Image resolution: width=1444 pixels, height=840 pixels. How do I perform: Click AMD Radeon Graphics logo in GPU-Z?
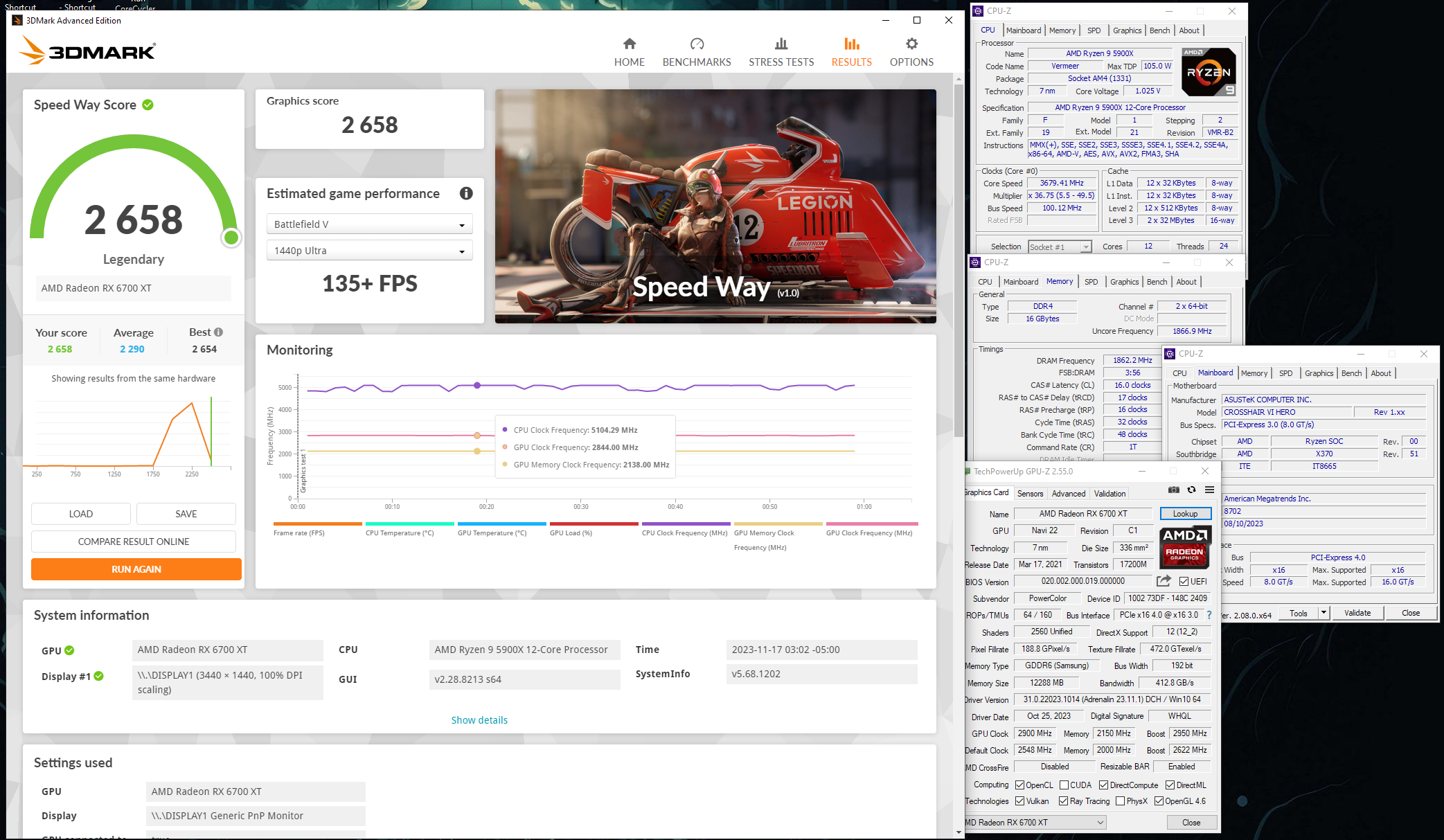(1185, 546)
